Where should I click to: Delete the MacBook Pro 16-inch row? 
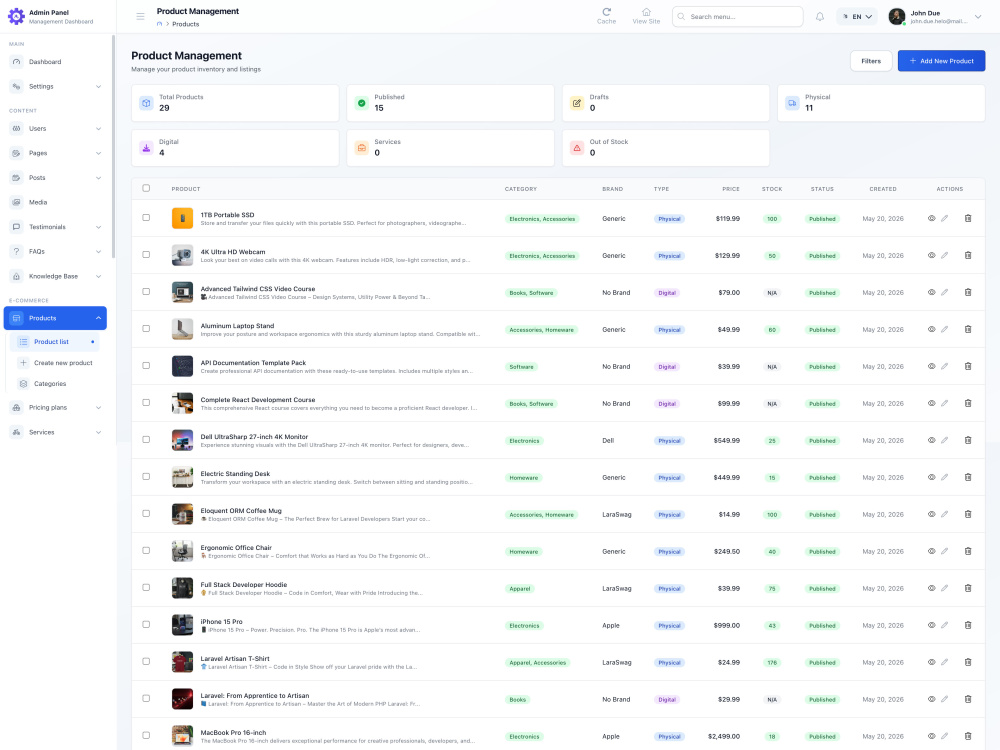pyautogui.click(x=967, y=736)
